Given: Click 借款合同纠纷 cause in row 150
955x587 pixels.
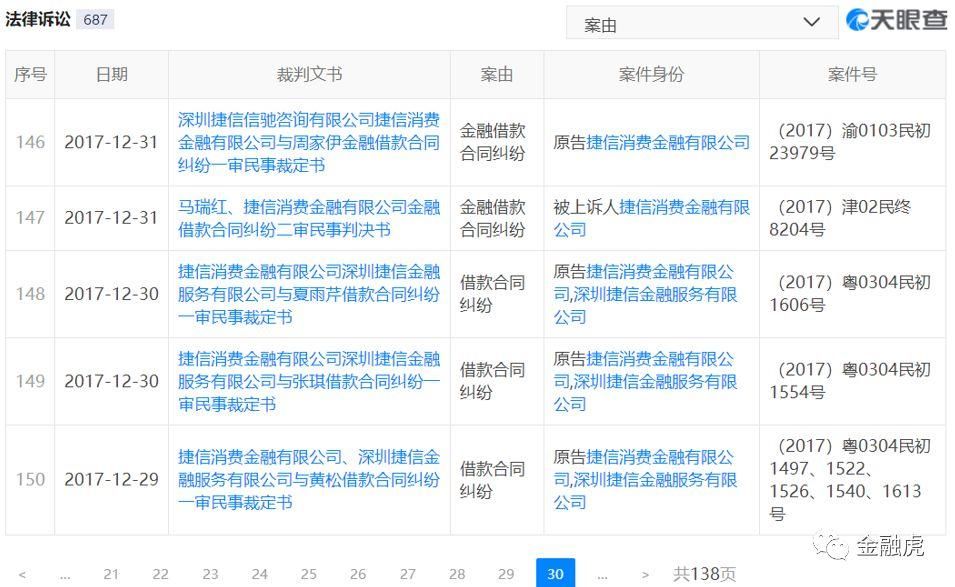Looking at the screenshot, I should [492, 480].
